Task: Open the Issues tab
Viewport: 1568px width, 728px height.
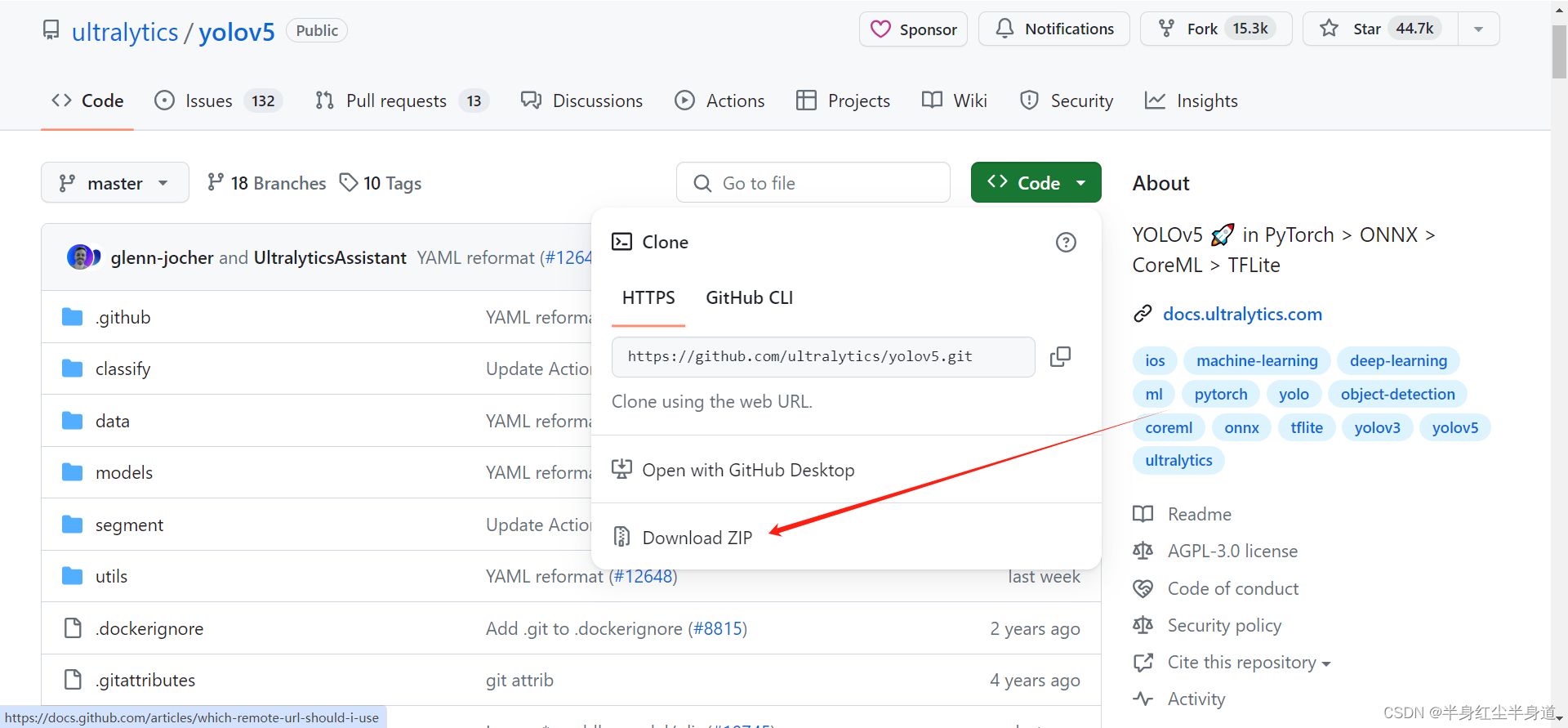Action: (x=218, y=100)
